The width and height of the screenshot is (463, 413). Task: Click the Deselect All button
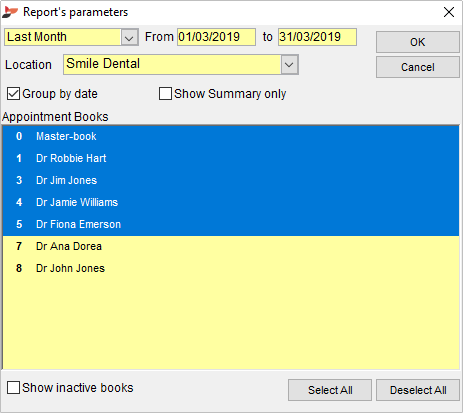[418, 390]
